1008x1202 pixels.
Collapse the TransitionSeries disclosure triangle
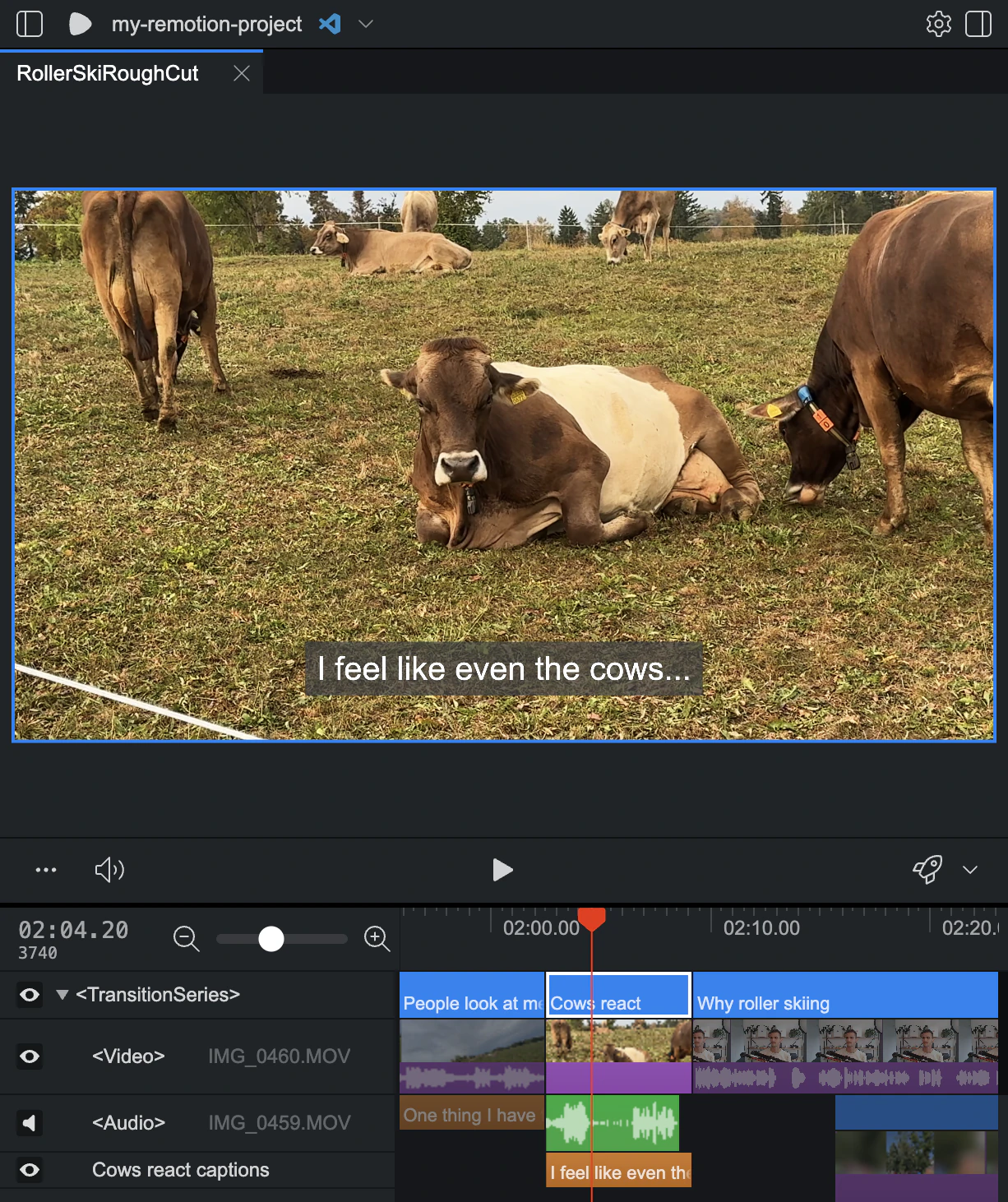62,995
